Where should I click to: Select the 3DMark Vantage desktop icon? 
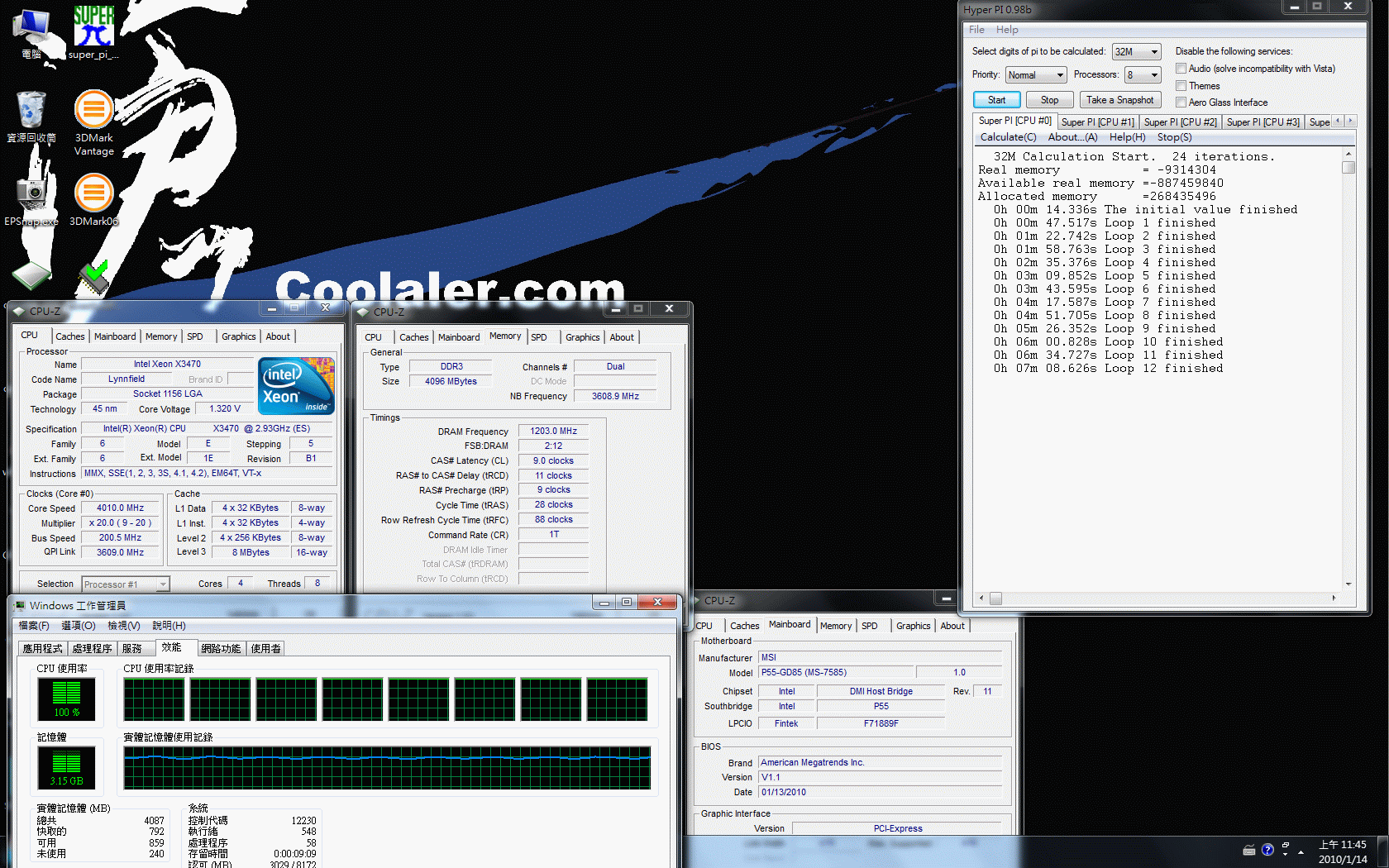pyautogui.click(x=94, y=122)
